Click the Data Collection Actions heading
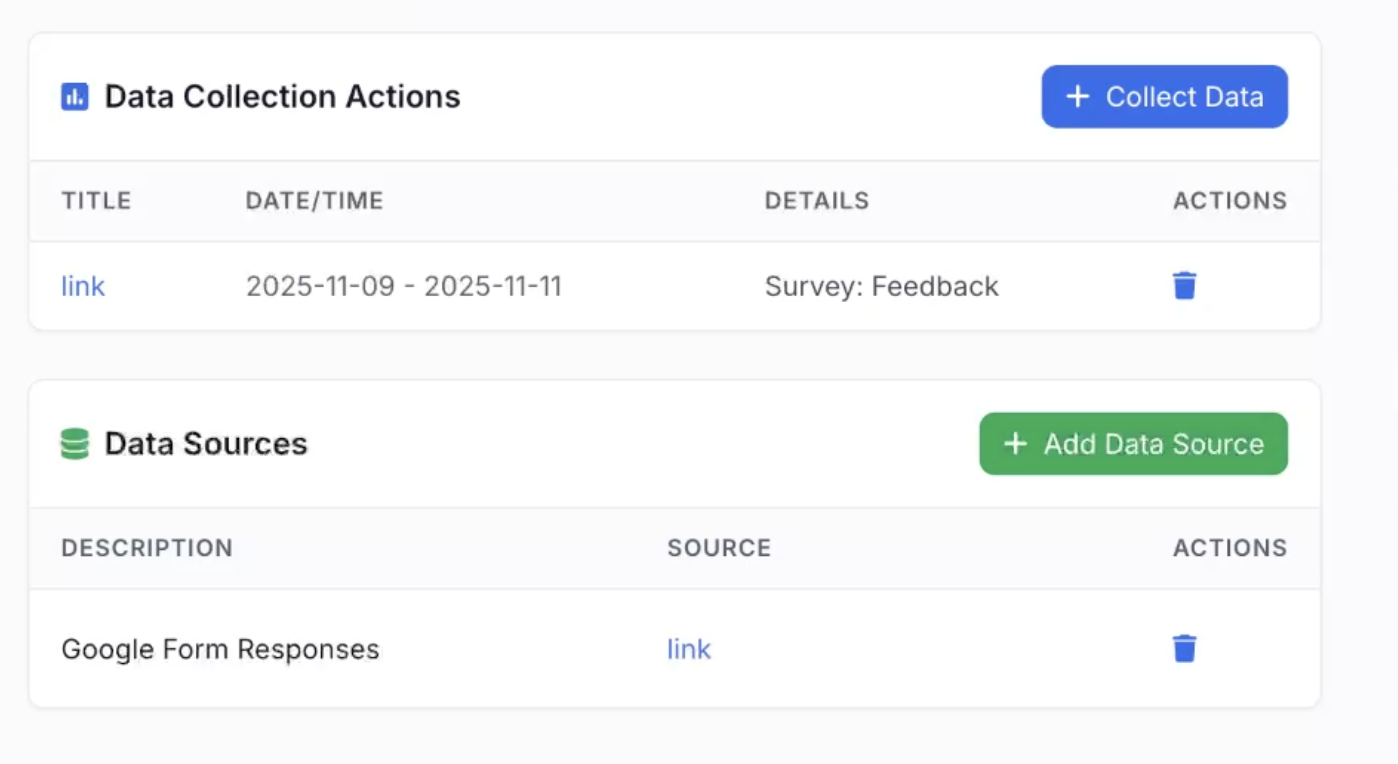 [282, 97]
